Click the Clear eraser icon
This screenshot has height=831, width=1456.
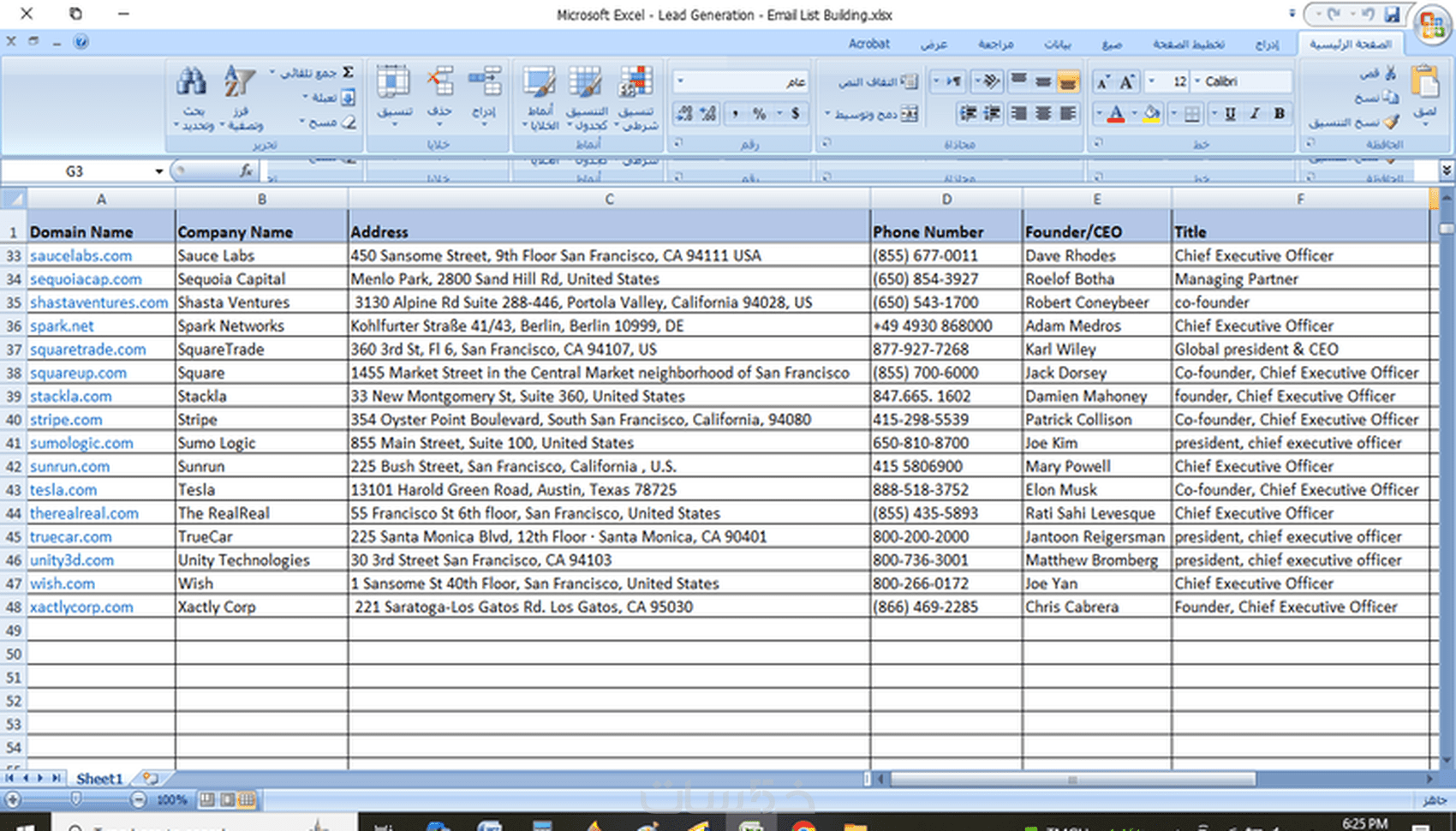pos(348,123)
